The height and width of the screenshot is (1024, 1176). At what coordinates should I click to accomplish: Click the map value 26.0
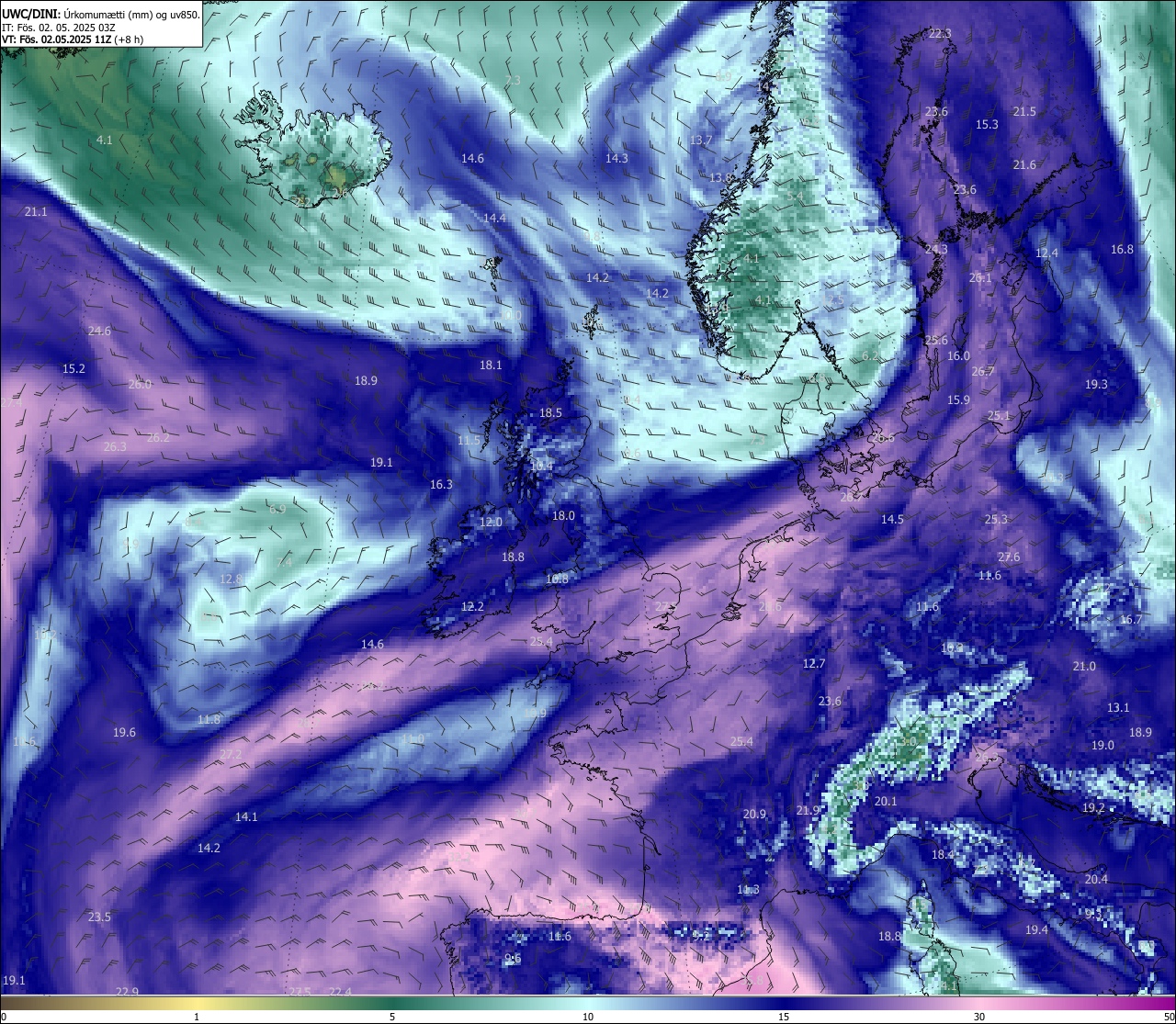pyautogui.click(x=140, y=385)
